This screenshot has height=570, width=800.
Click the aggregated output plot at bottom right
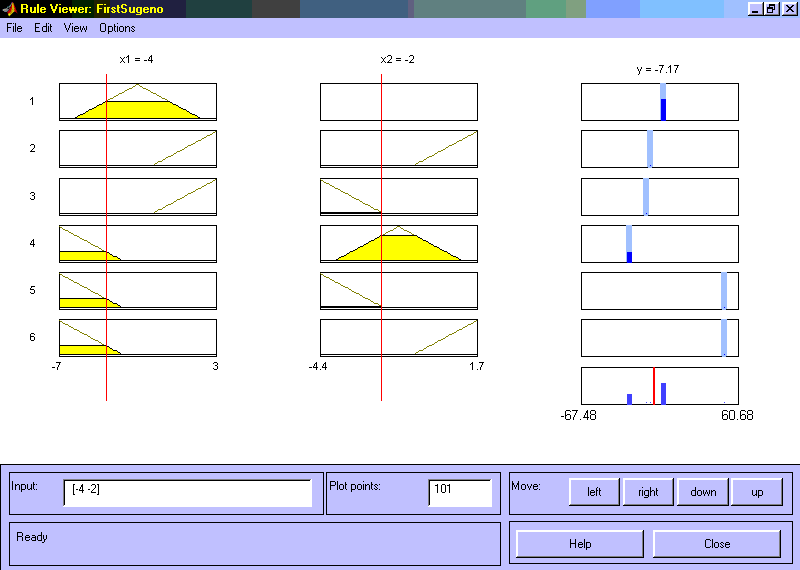(x=660, y=386)
